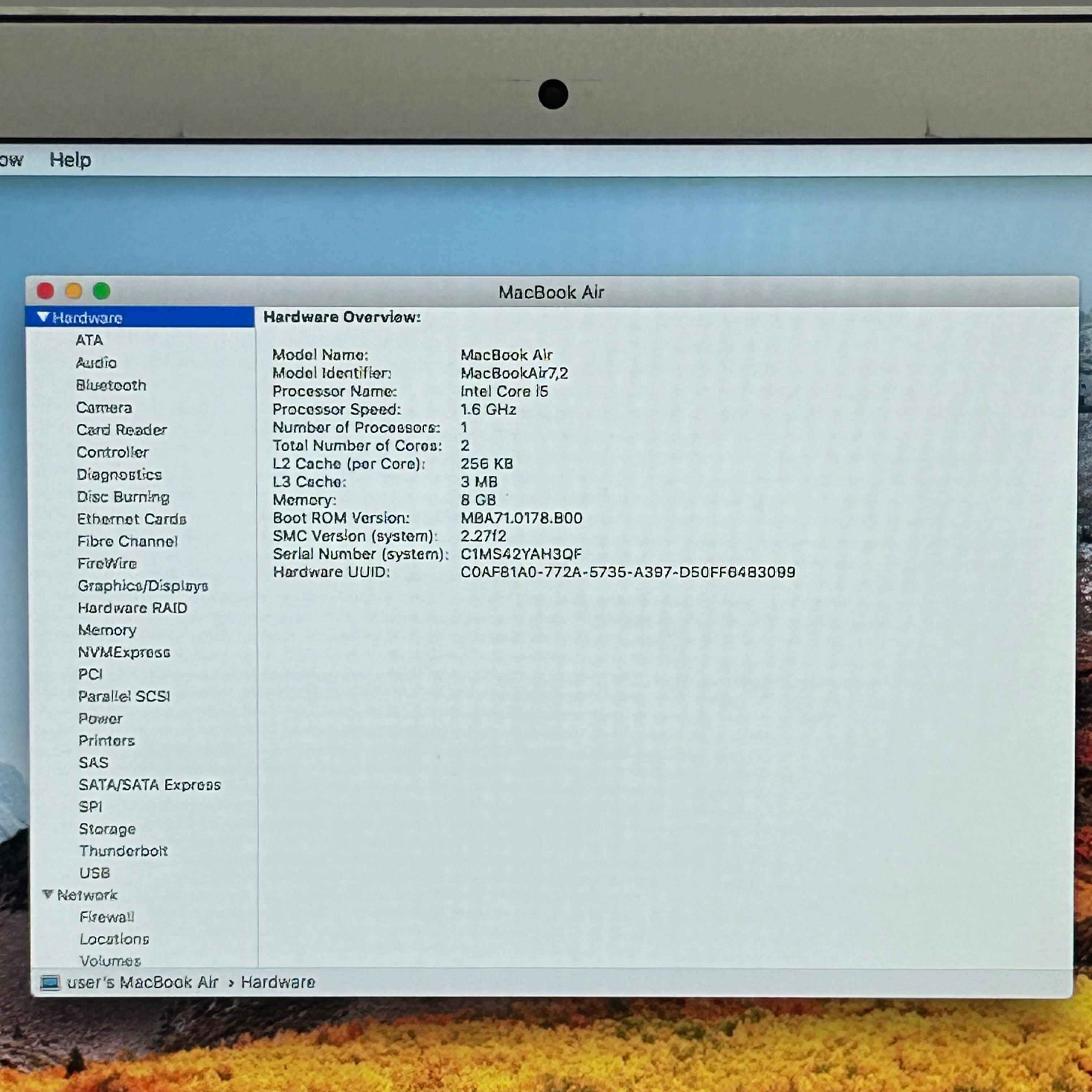Screen dimensions: 1092x1092
Task: Click the processor name Intel Core i5
Action: (504, 391)
